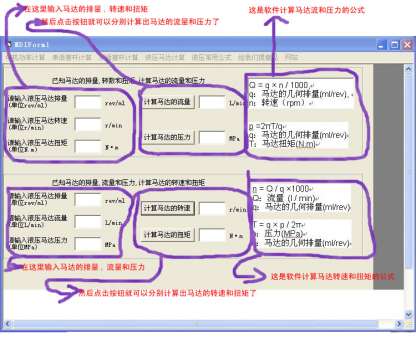Click the 计算马达的压力 button
The width and height of the screenshot is (416, 360).
click(x=168, y=137)
